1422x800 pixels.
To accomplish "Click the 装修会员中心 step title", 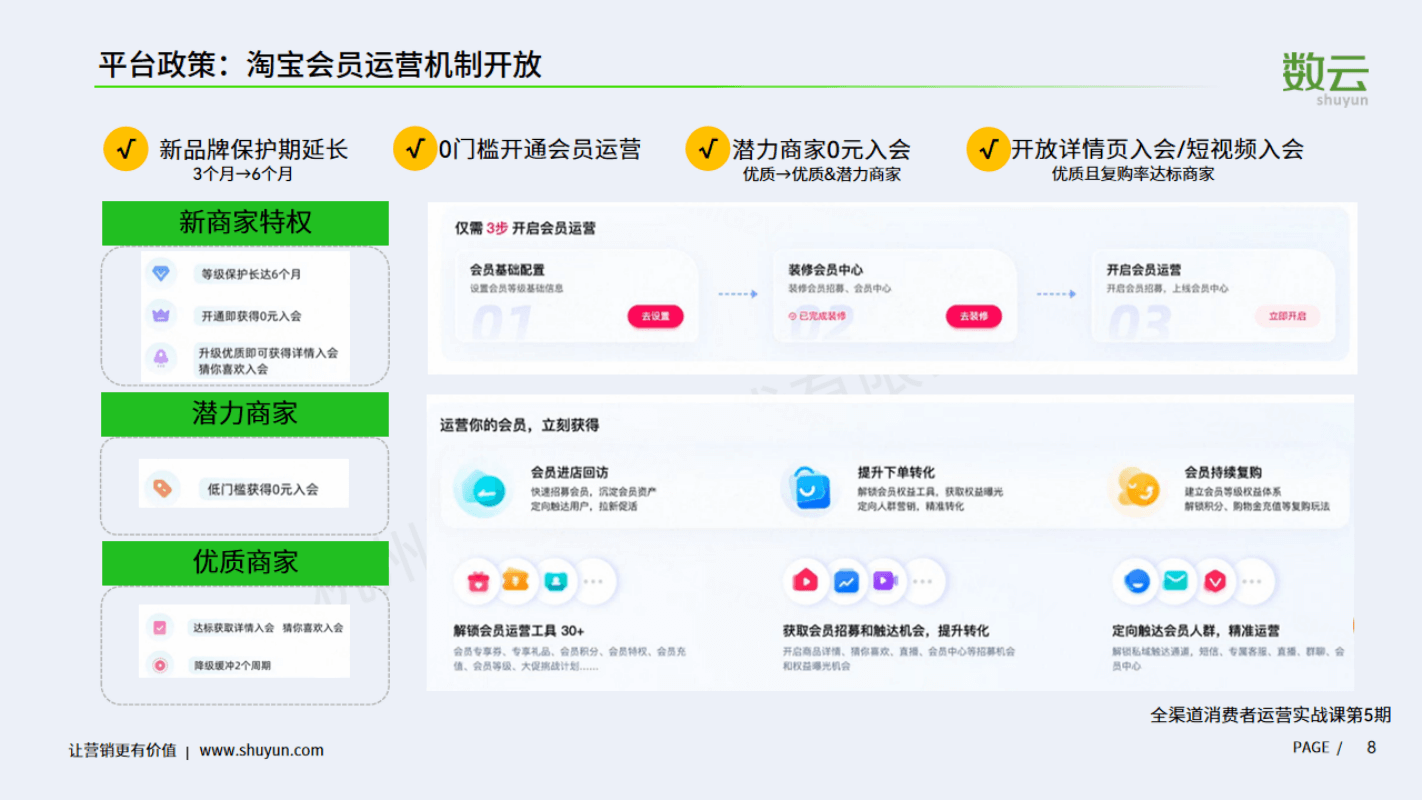I will pyautogui.click(x=825, y=270).
